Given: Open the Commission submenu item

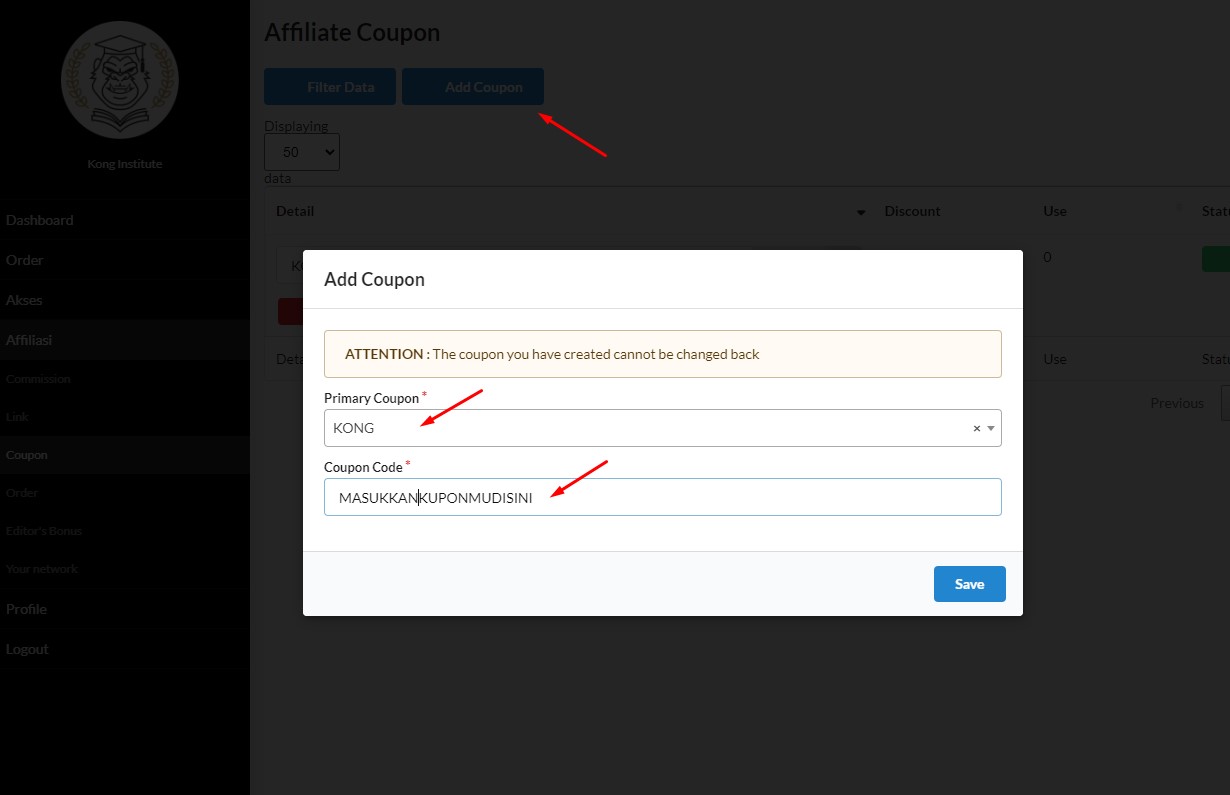Looking at the screenshot, I should (x=38, y=379).
